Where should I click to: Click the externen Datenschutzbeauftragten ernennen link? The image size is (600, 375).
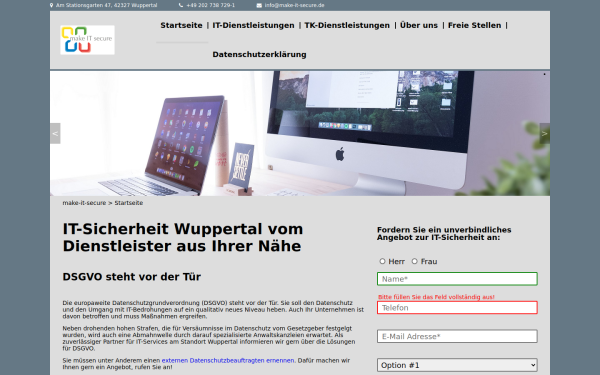tap(228, 360)
